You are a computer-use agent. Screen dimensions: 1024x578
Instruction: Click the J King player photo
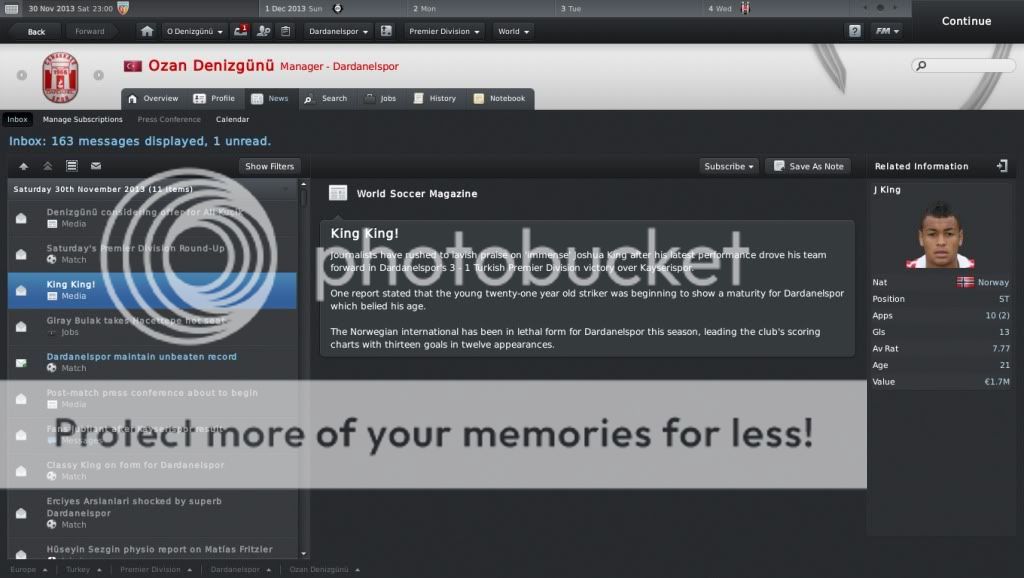click(940, 235)
